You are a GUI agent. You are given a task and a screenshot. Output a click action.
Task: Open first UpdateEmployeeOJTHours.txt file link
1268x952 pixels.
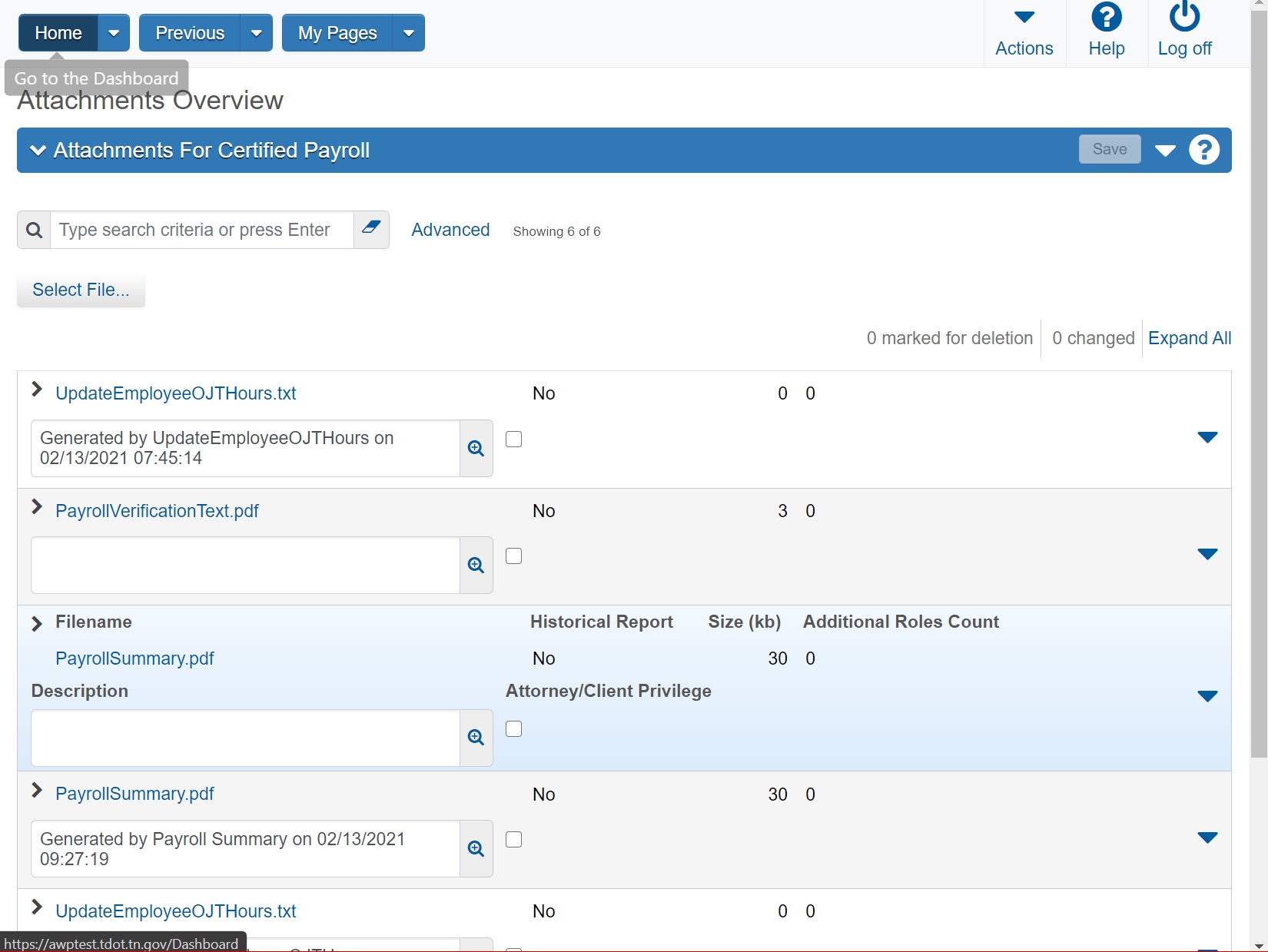175,393
